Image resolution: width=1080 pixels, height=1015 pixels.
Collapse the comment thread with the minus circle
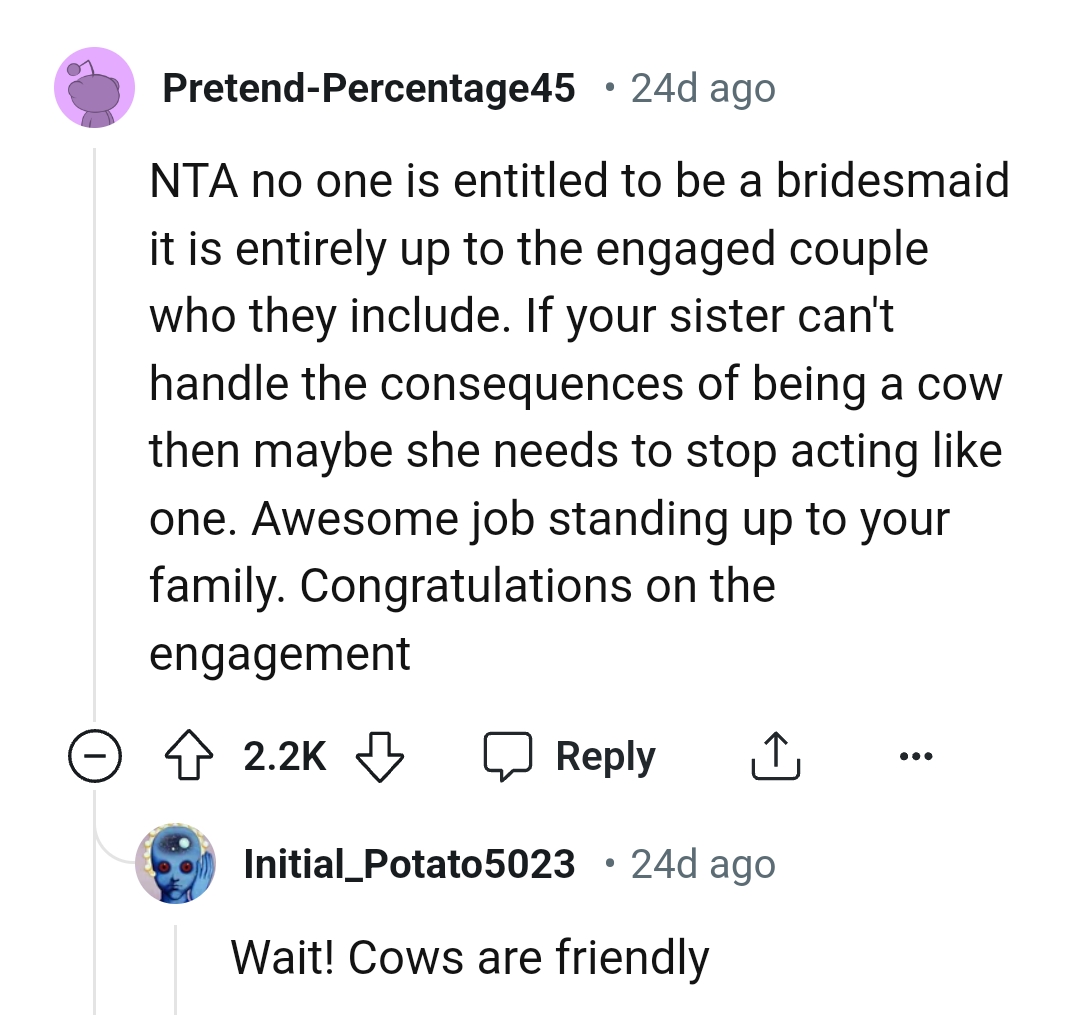click(x=95, y=756)
